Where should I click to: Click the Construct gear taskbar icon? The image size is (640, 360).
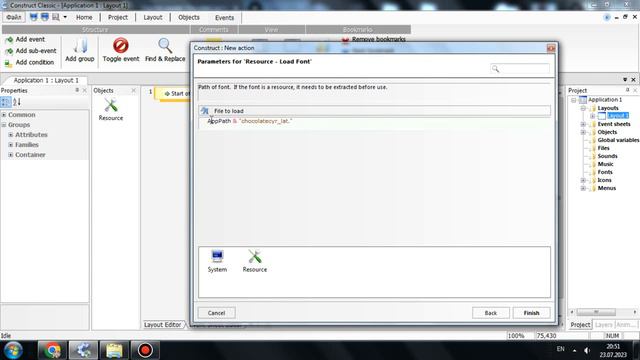(83, 350)
